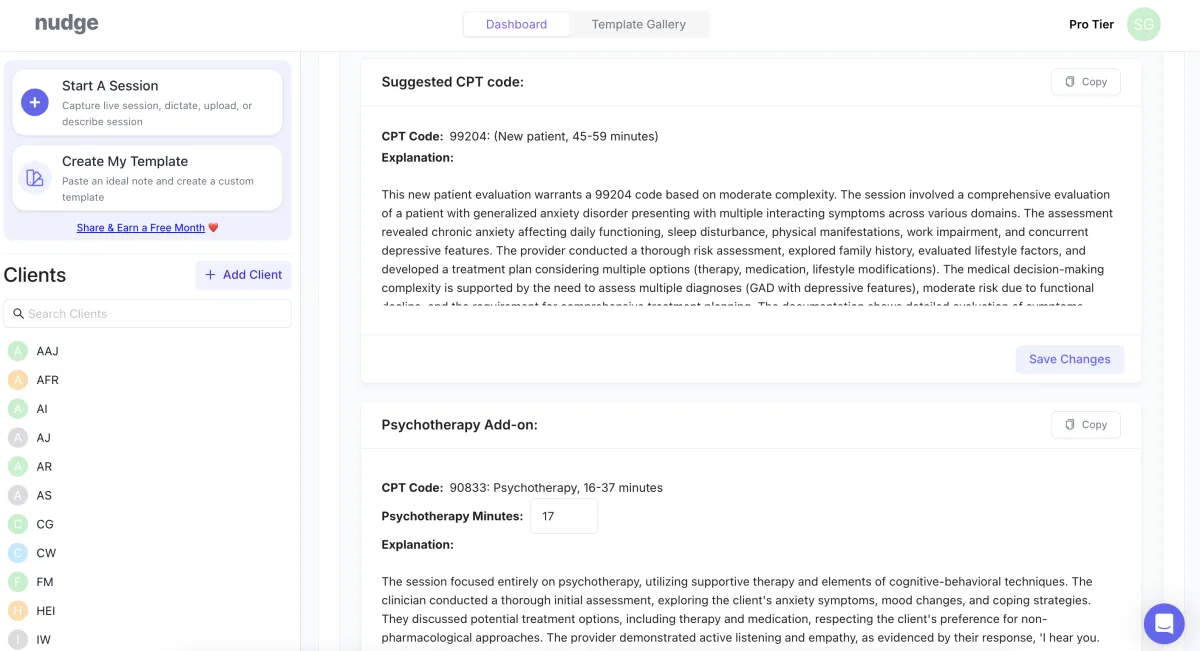Screen dimensions: 1200x651
Task: Focus the Search Clients field
Action: (148, 314)
